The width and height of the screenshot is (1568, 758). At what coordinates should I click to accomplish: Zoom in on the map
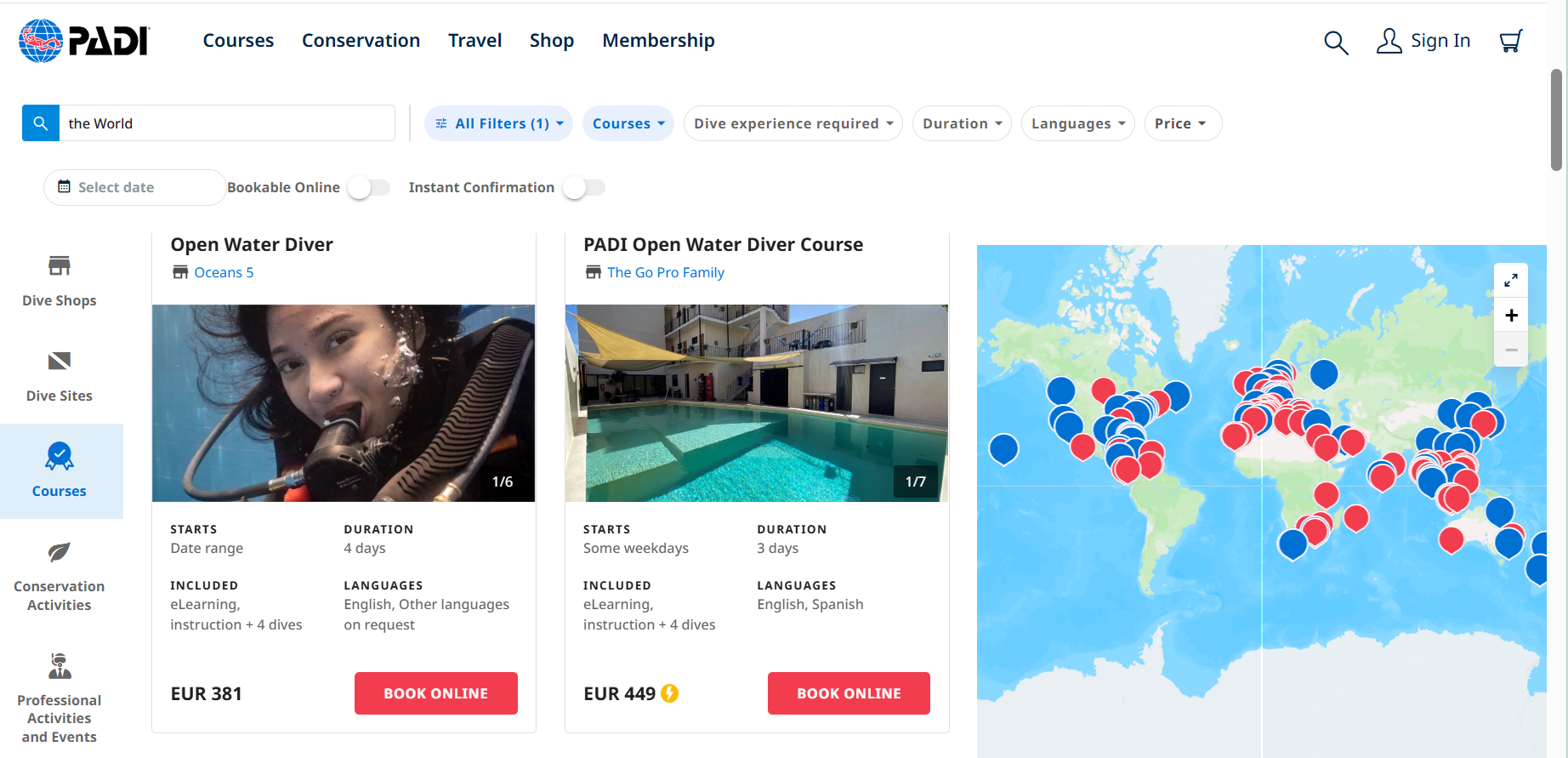tap(1511, 316)
